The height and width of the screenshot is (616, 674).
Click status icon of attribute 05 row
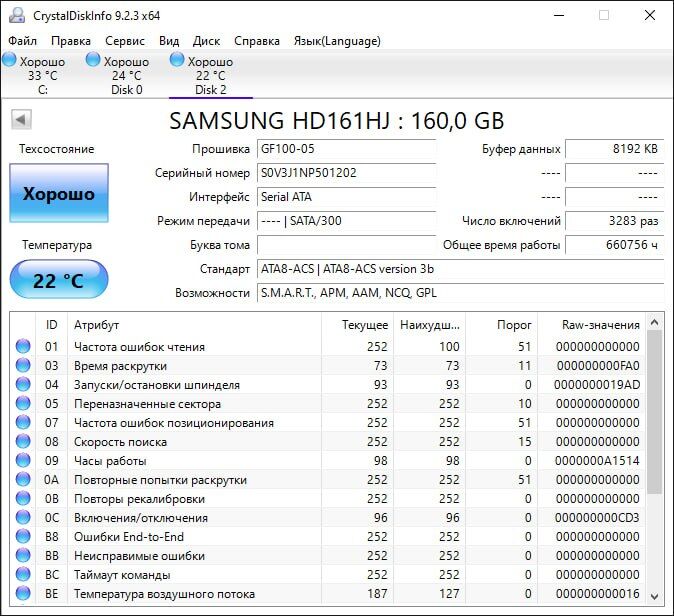[23, 404]
